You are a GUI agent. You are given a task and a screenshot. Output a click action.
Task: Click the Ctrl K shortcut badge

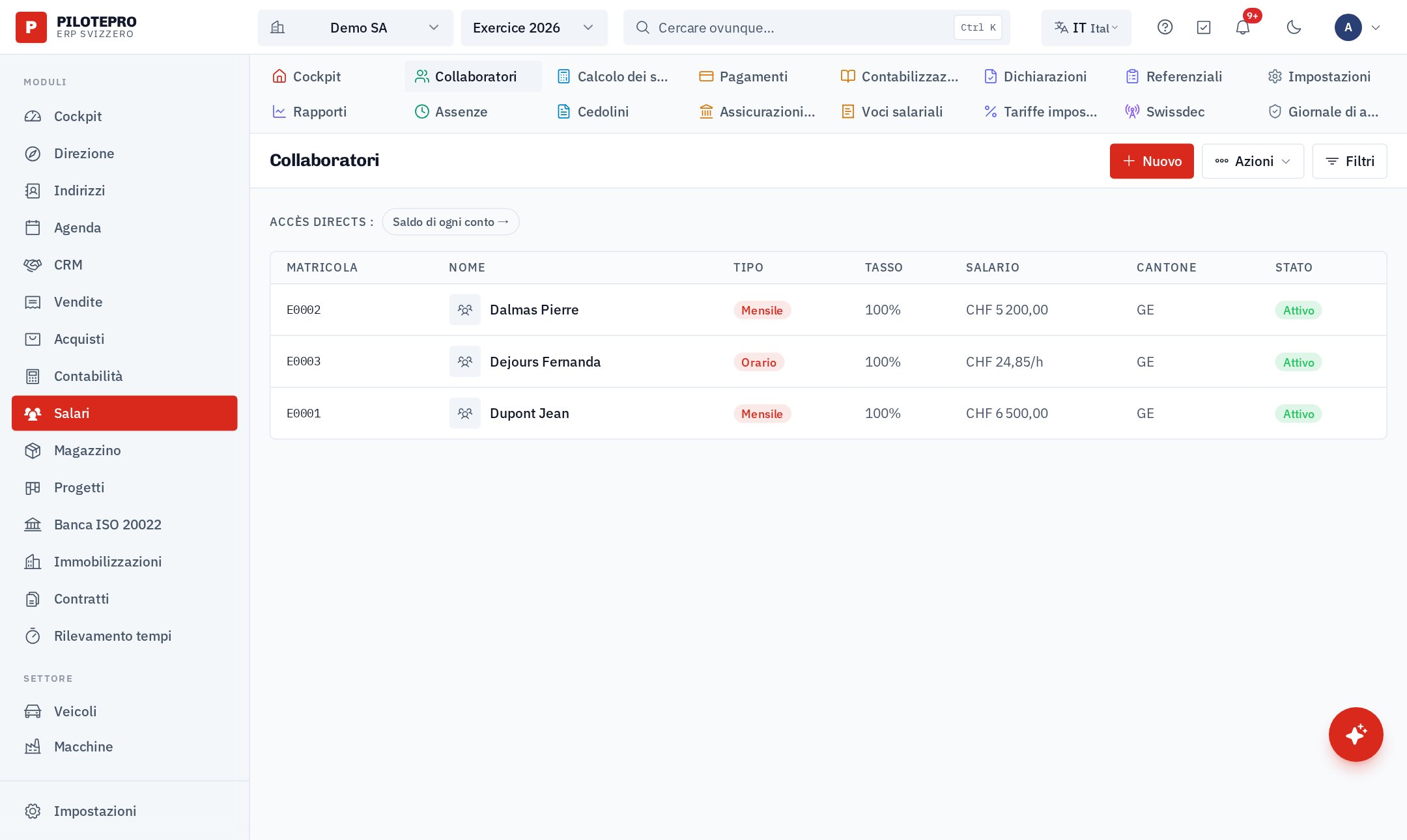point(977,27)
